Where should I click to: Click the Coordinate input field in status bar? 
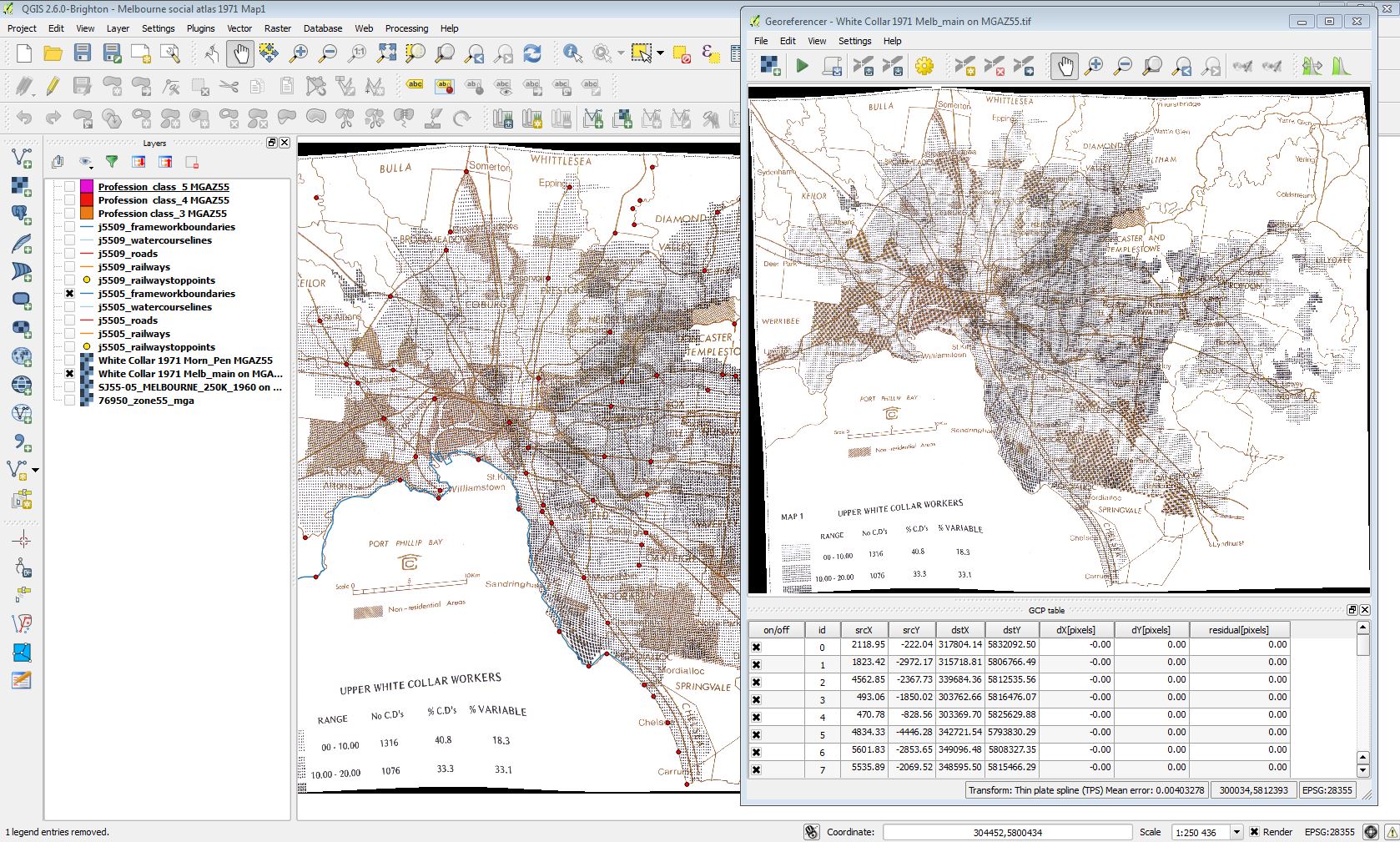coord(1007,832)
